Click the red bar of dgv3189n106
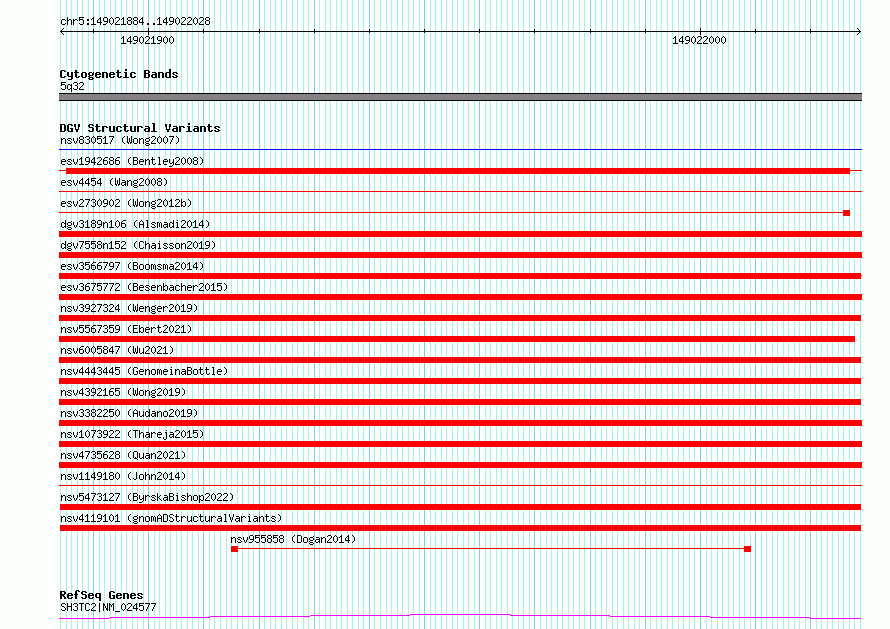Viewport: 890px width, 629px height. pos(460,234)
